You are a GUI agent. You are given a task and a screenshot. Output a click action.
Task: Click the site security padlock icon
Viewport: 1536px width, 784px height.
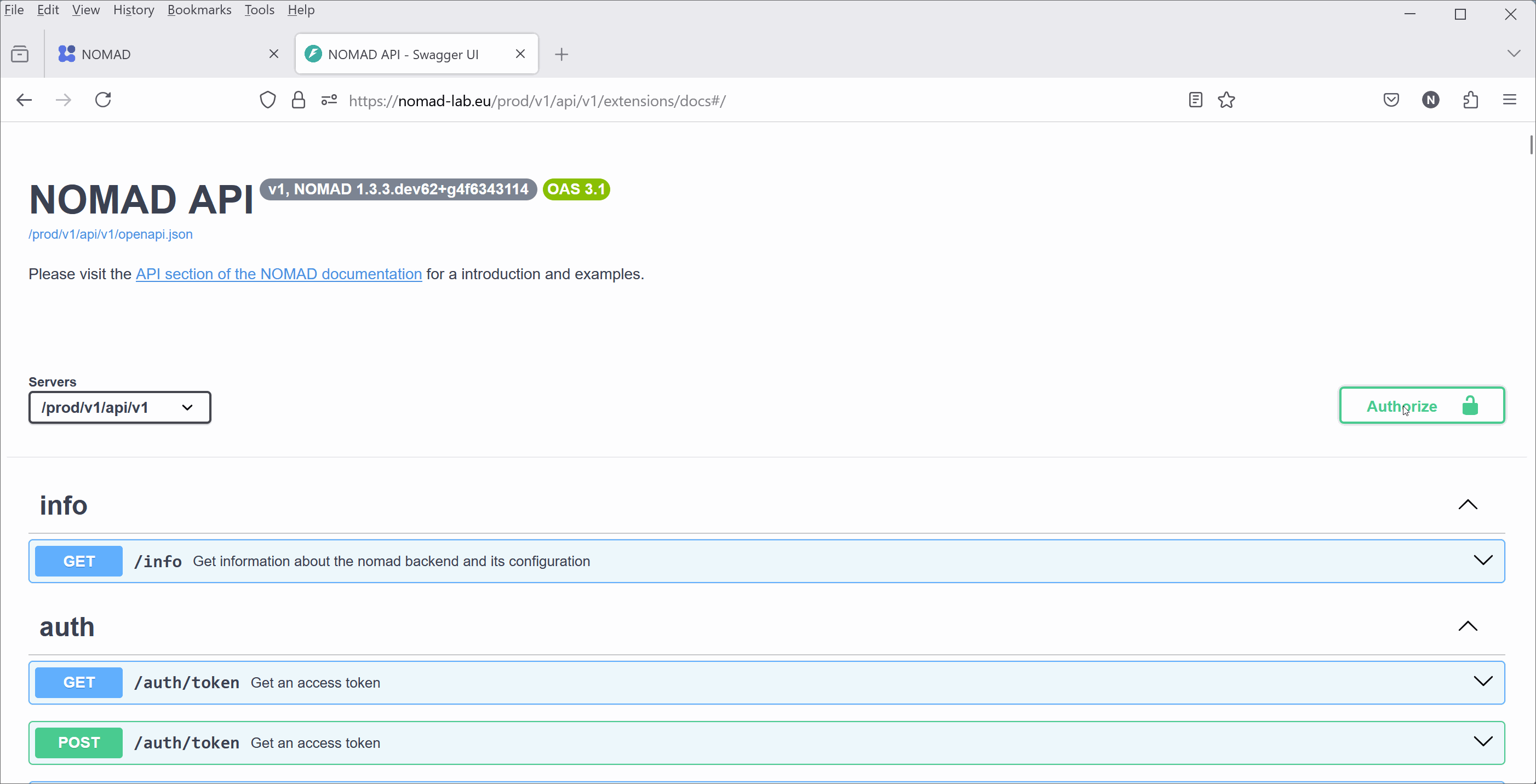(298, 100)
